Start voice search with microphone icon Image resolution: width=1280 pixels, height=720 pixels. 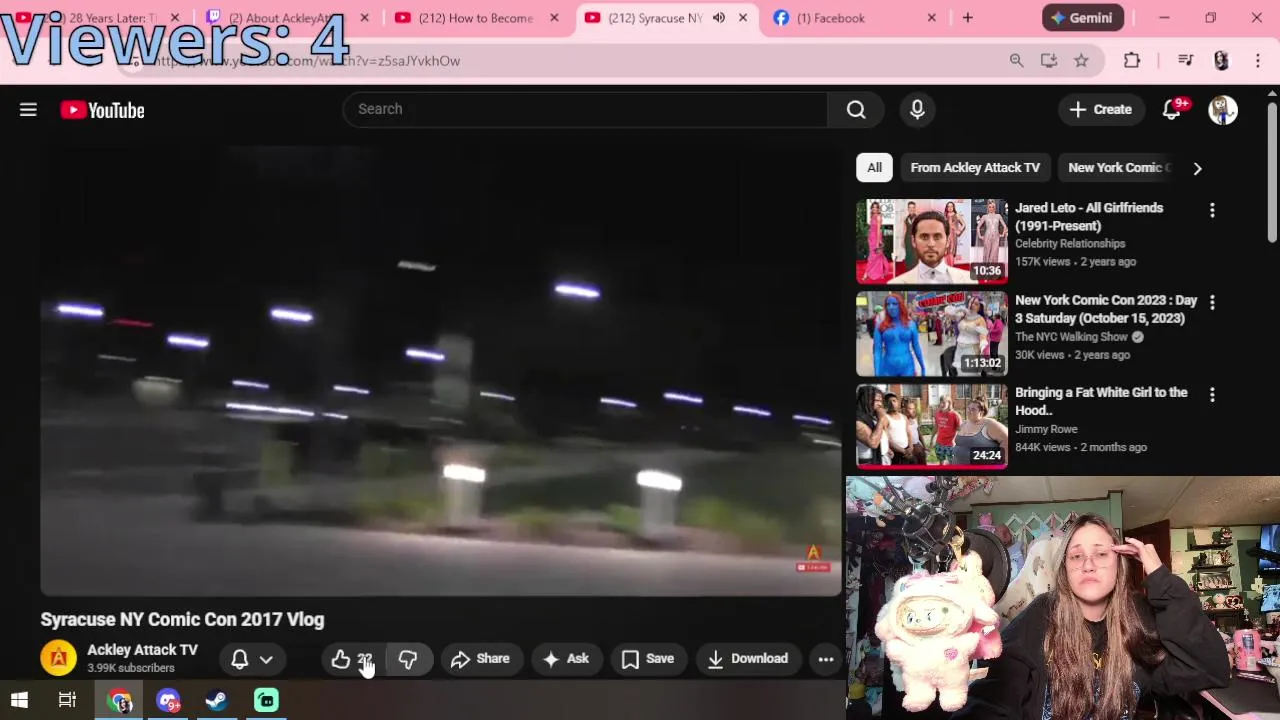[917, 109]
